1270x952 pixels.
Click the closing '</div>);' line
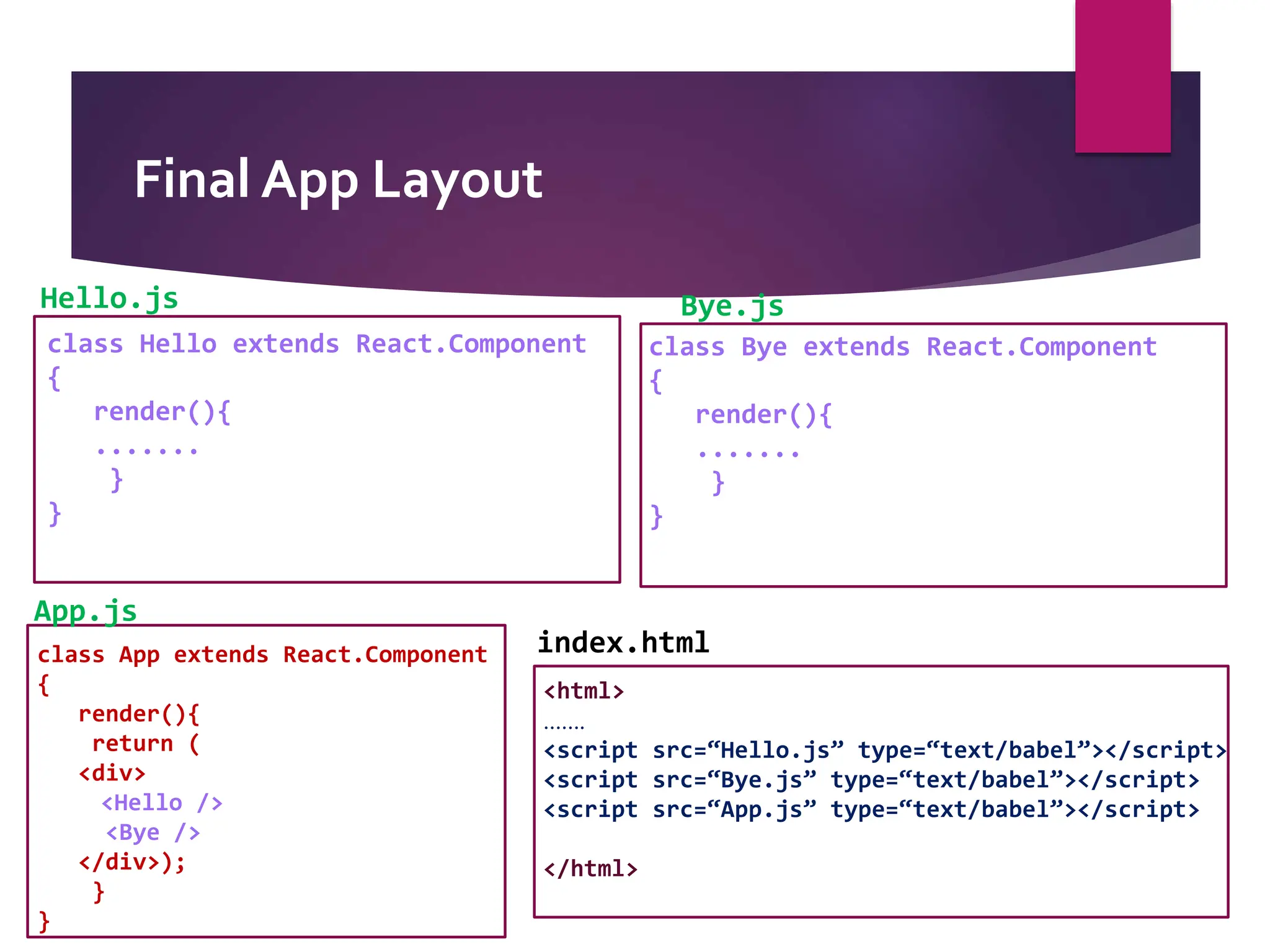point(132,862)
